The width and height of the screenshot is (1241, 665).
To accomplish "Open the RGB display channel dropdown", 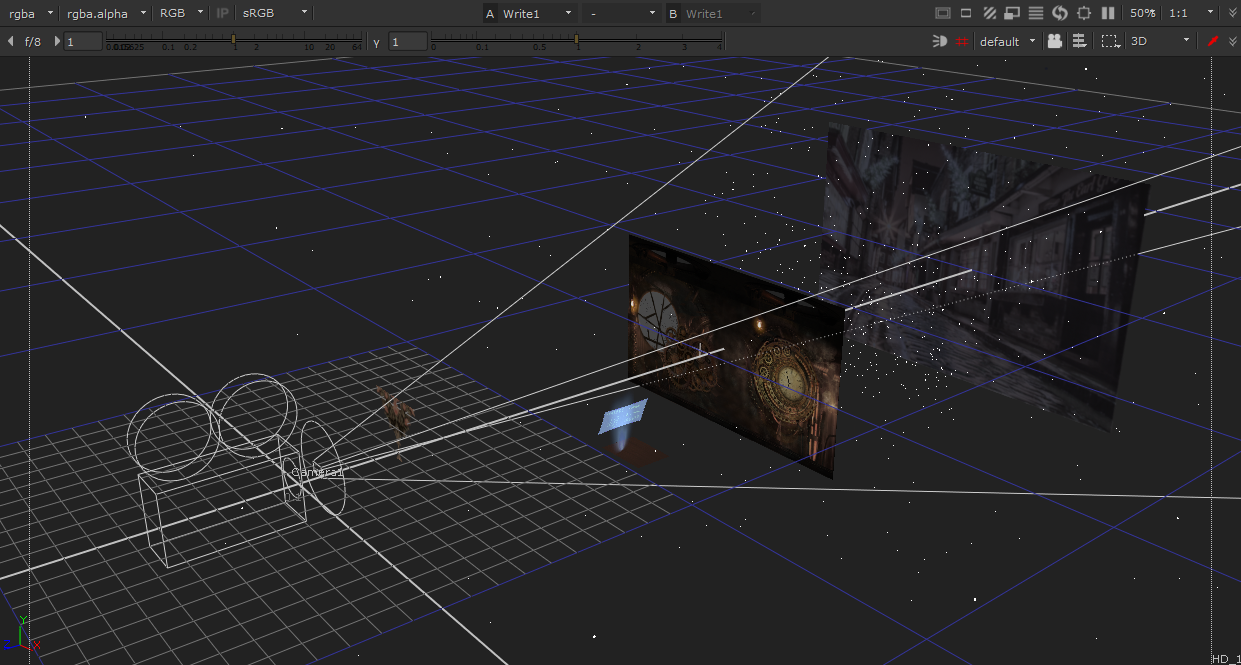I will (181, 14).
